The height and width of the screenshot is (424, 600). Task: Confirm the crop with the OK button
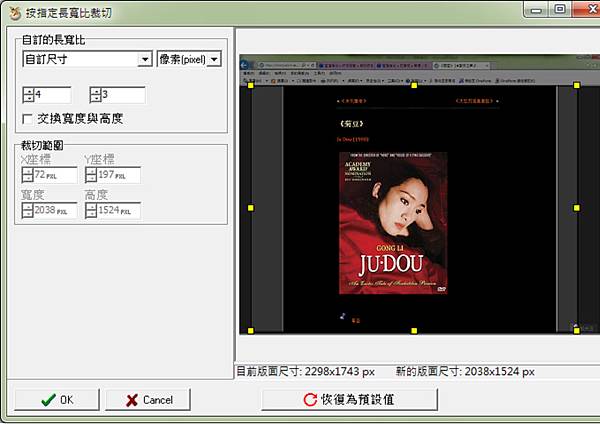coord(57,400)
